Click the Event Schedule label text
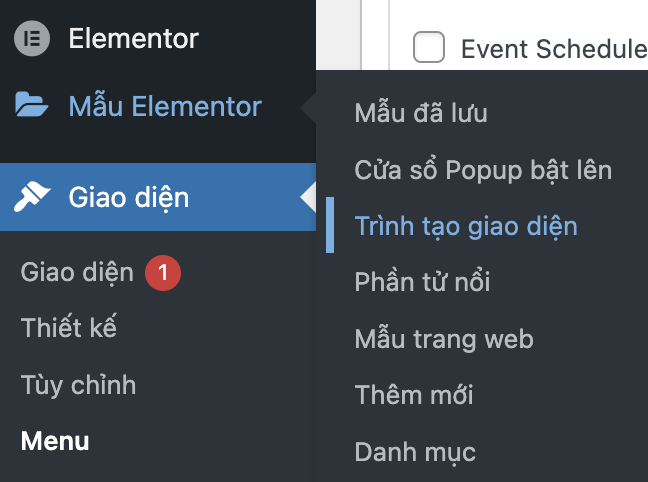Viewport: 648px width, 482px height. (x=553, y=48)
